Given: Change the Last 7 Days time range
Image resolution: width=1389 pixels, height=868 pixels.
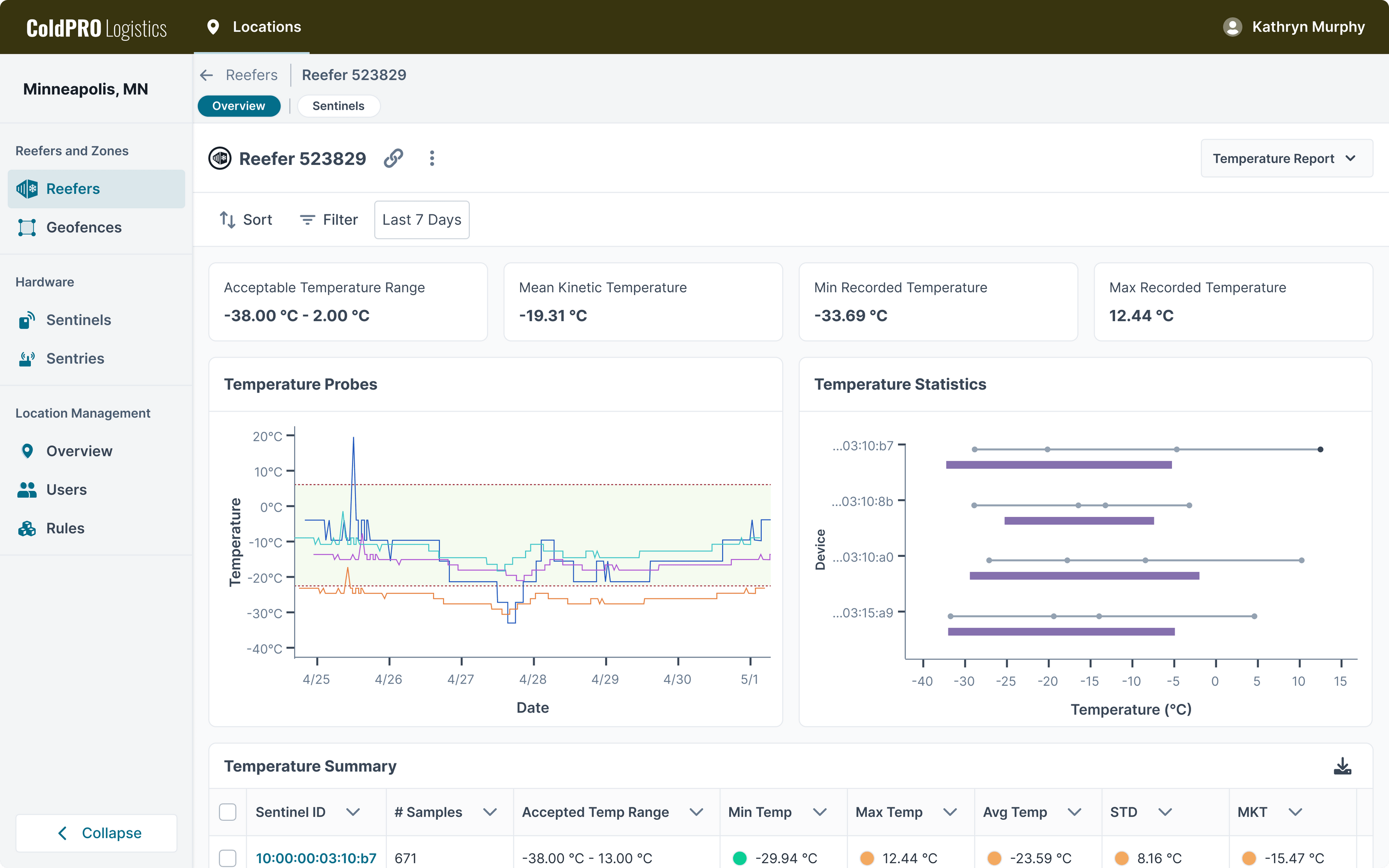Looking at the screenshot, I should point(421,219).
